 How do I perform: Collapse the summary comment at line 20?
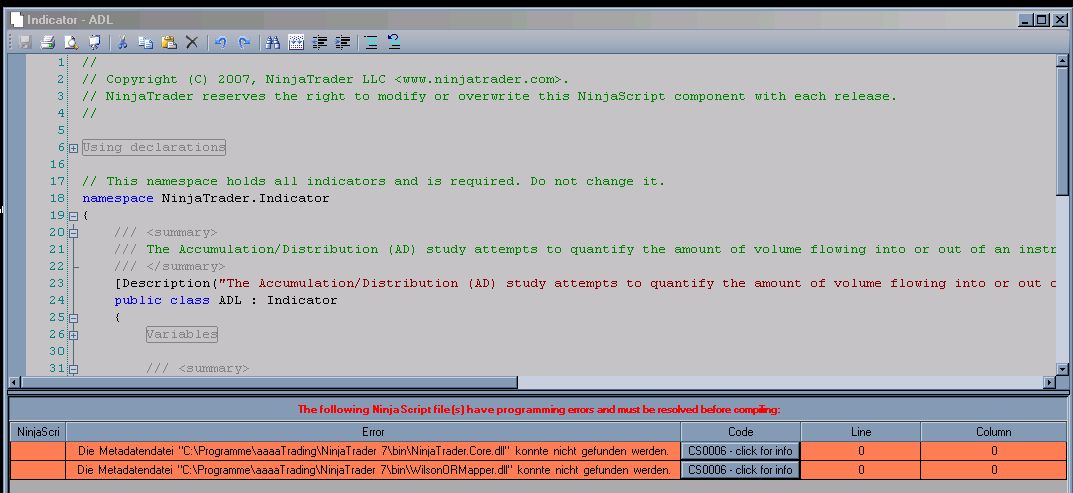tap(73, 233)
